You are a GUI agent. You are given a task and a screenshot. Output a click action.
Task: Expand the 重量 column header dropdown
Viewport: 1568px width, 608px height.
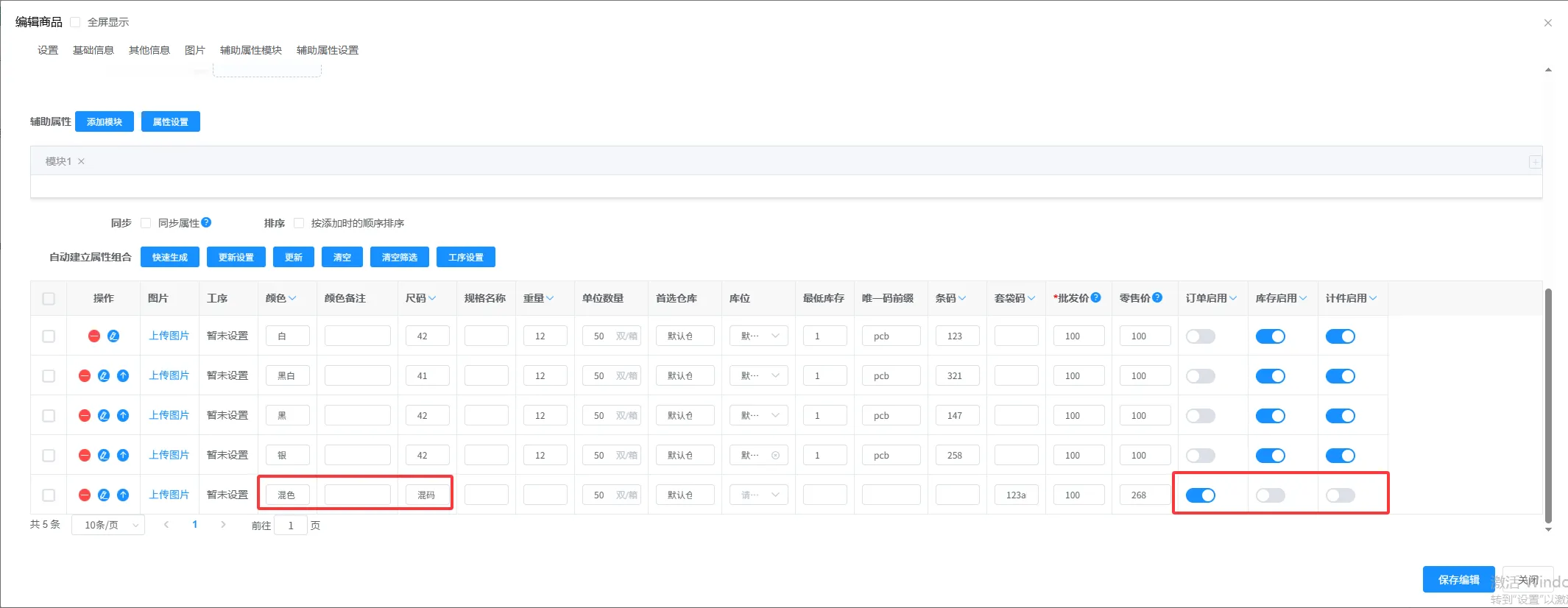pyautogui.click(x=550, y=298)
